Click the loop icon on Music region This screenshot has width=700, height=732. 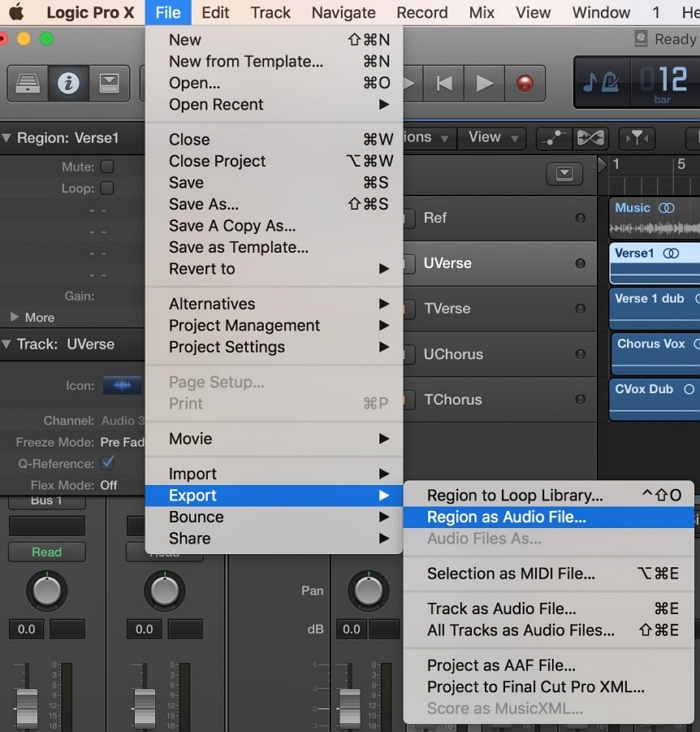tap(666, 208)
